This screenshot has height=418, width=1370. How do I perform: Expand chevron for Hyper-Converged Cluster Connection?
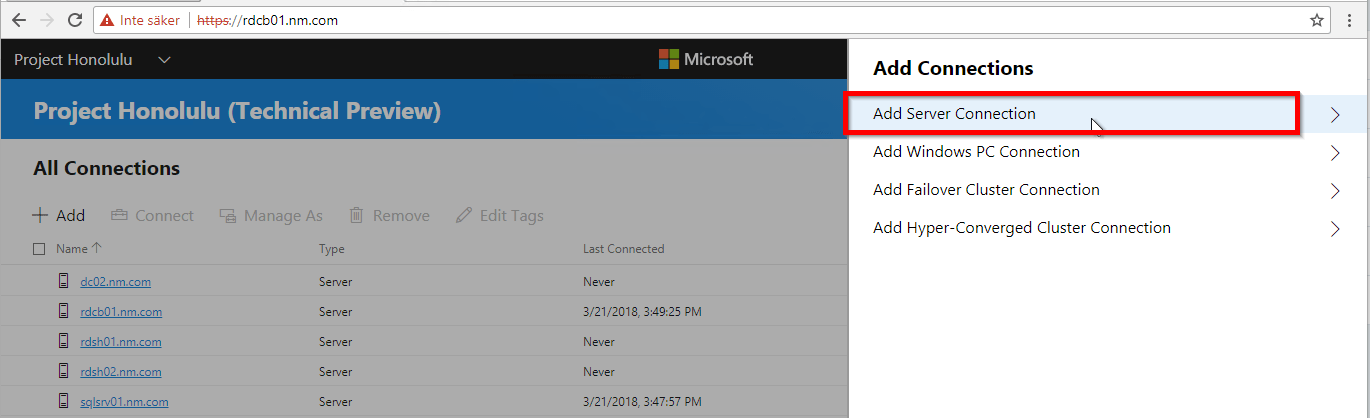click(x=1335, y=229)
